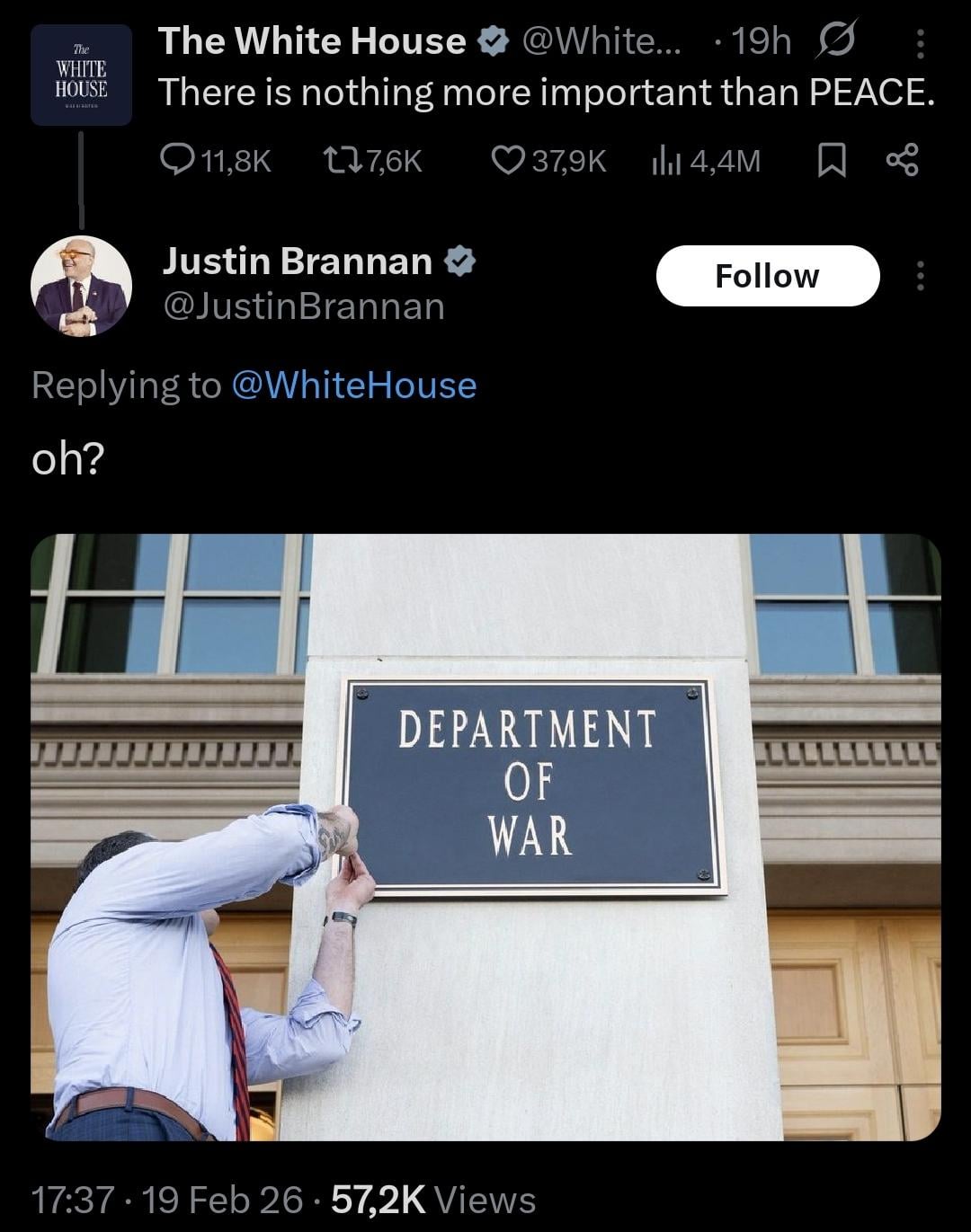
Task: Enlarge the Department of War photo
Action: [x=485, y=838]
